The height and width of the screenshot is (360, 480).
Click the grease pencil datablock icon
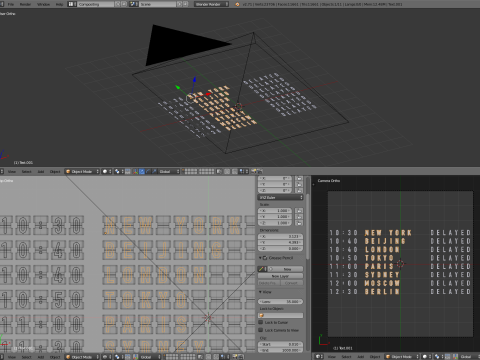[262, 269]
